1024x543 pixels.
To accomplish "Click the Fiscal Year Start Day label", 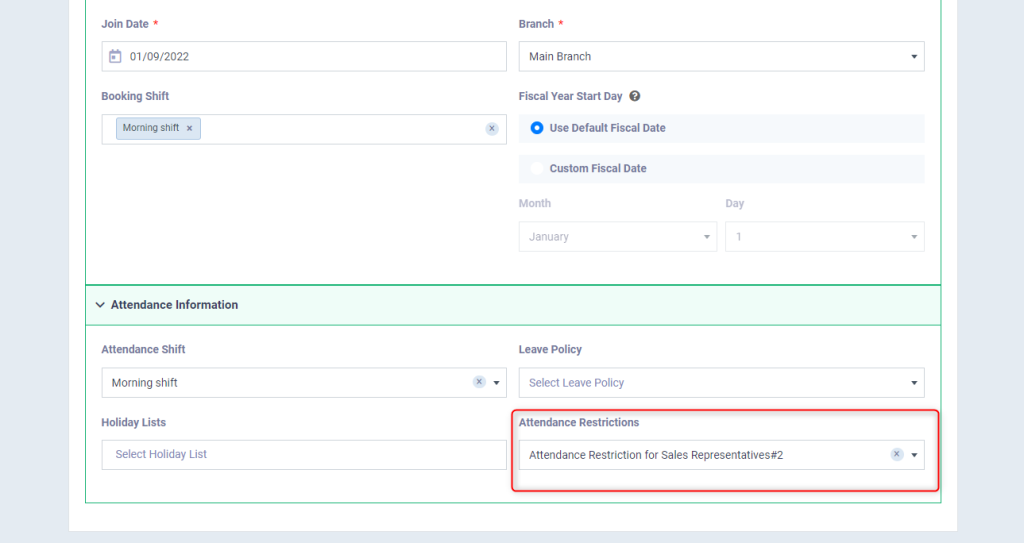I will pos(570,96).
